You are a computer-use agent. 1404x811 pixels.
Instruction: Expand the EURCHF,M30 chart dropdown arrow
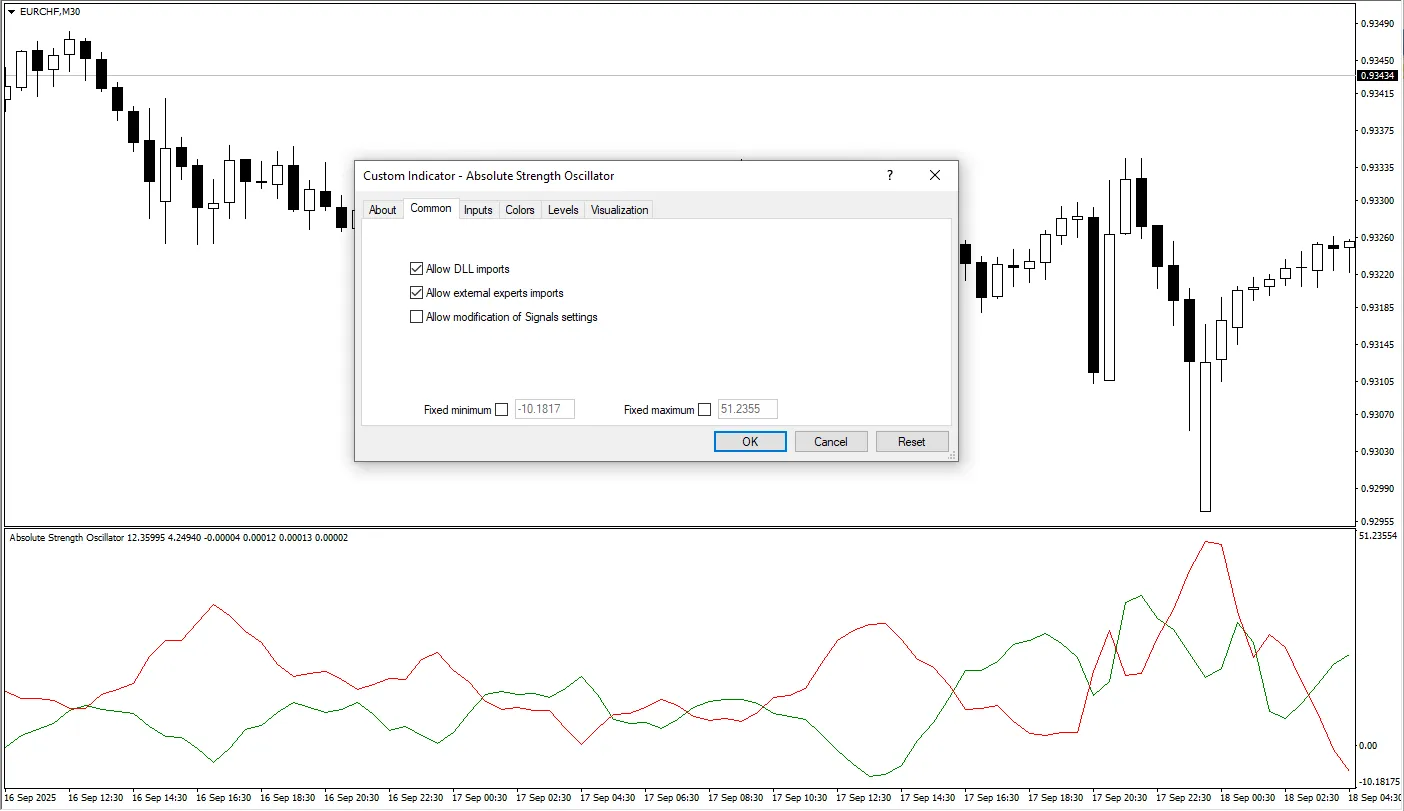click(x=10, y=11)
